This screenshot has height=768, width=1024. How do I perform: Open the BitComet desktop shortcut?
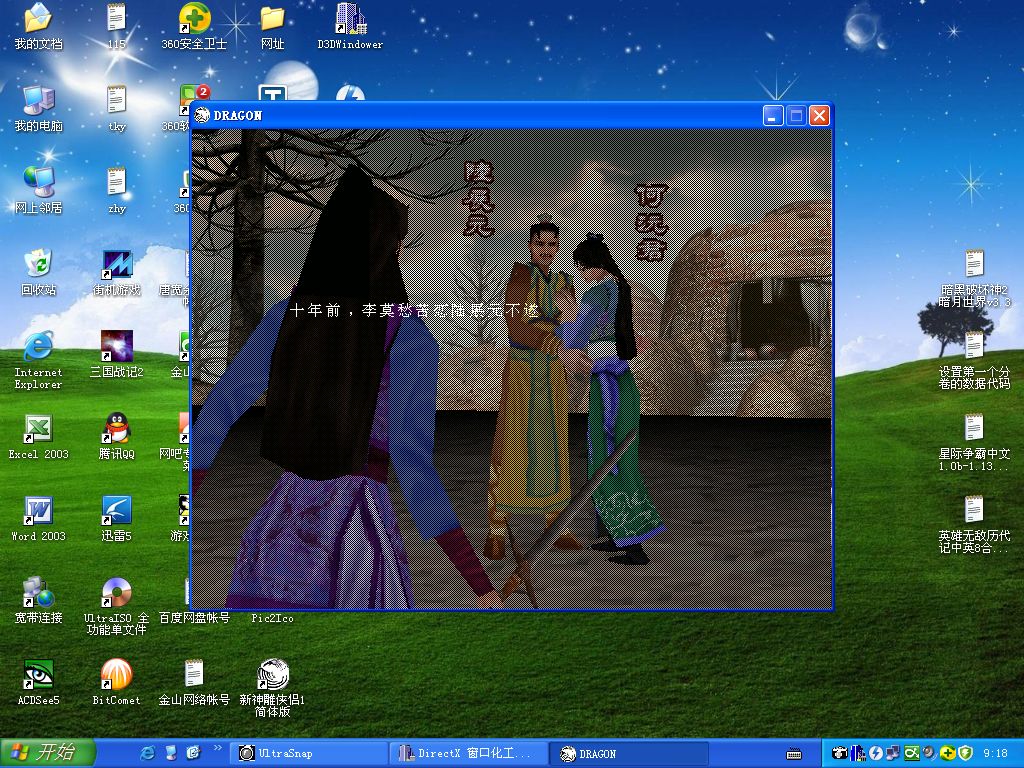[116, 675]
